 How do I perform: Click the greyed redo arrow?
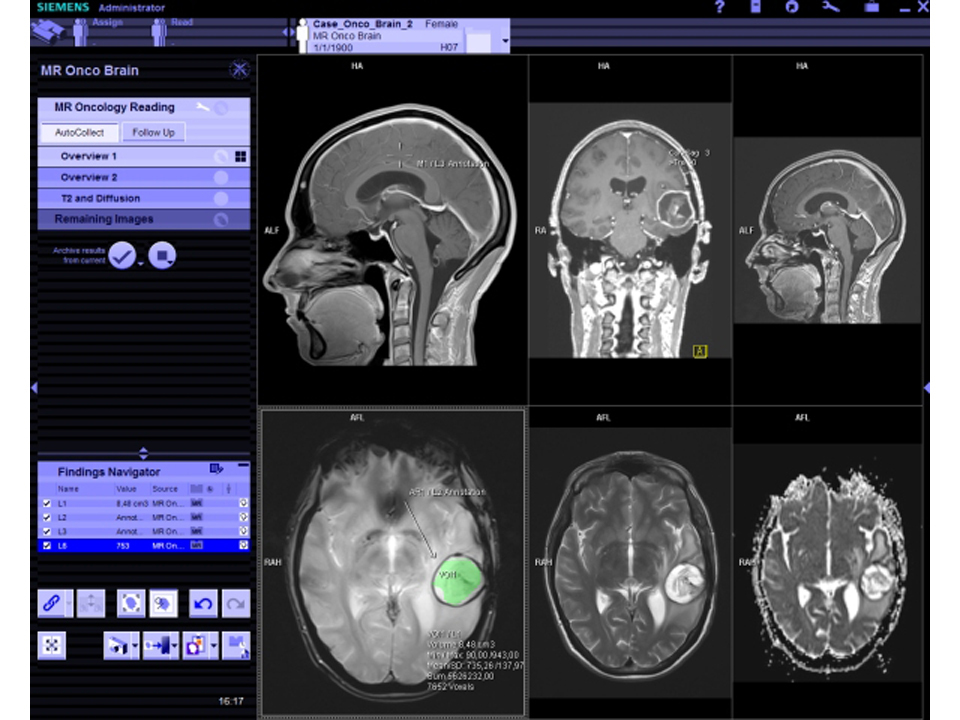pos(236,604)
